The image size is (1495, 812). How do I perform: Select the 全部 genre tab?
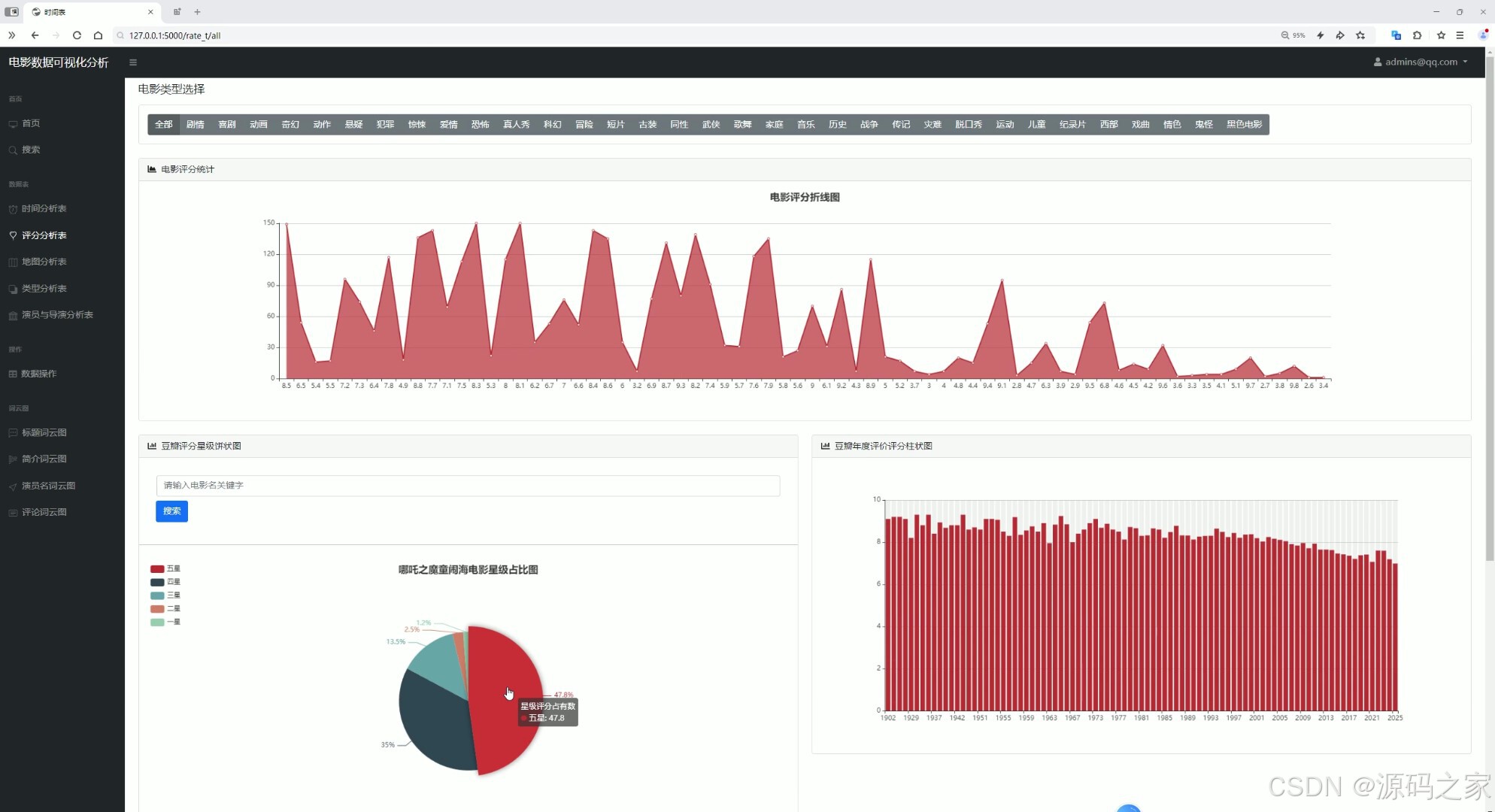click(x=162, y=124)
